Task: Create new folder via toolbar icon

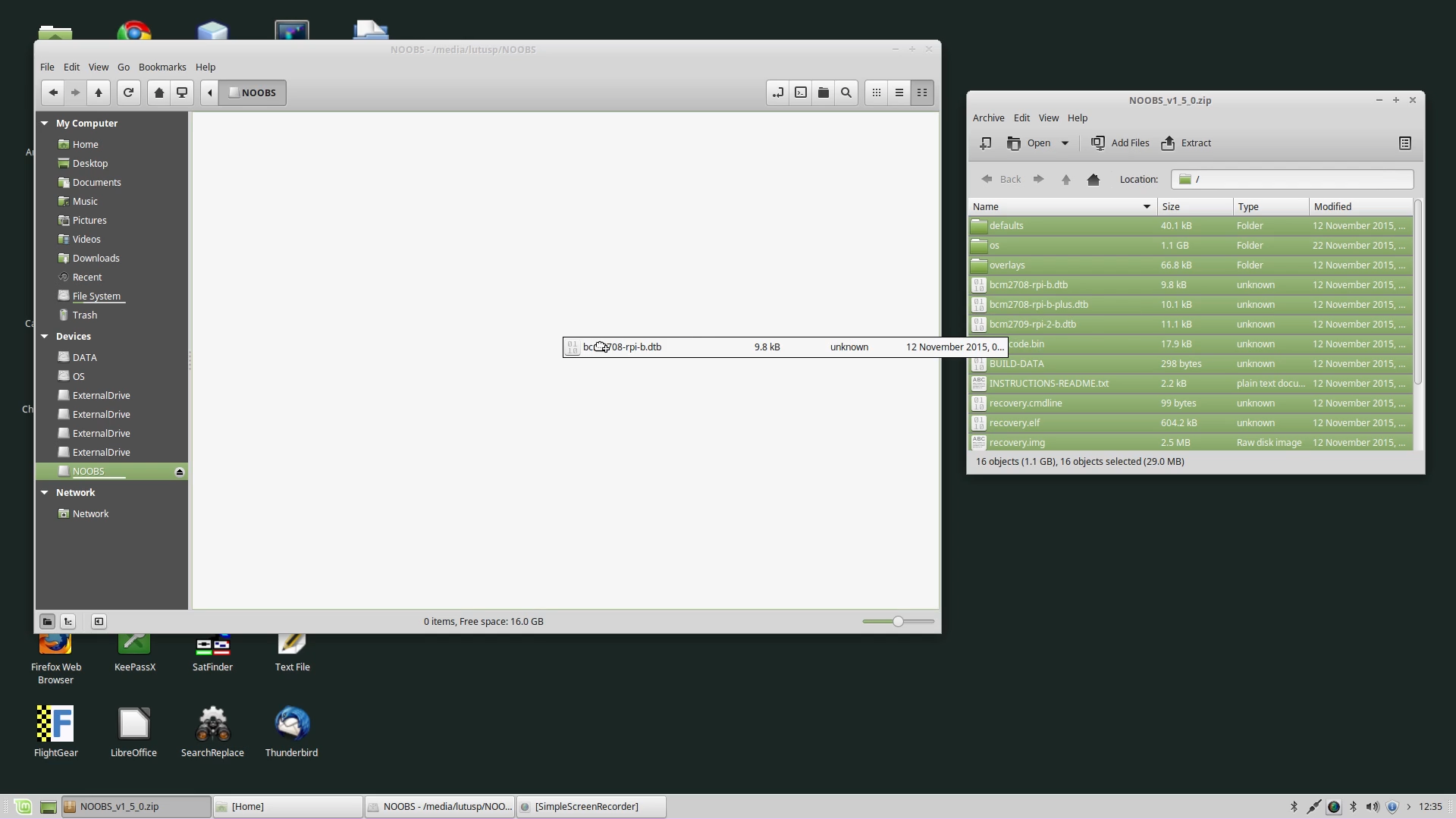Action: pos(824,93)
